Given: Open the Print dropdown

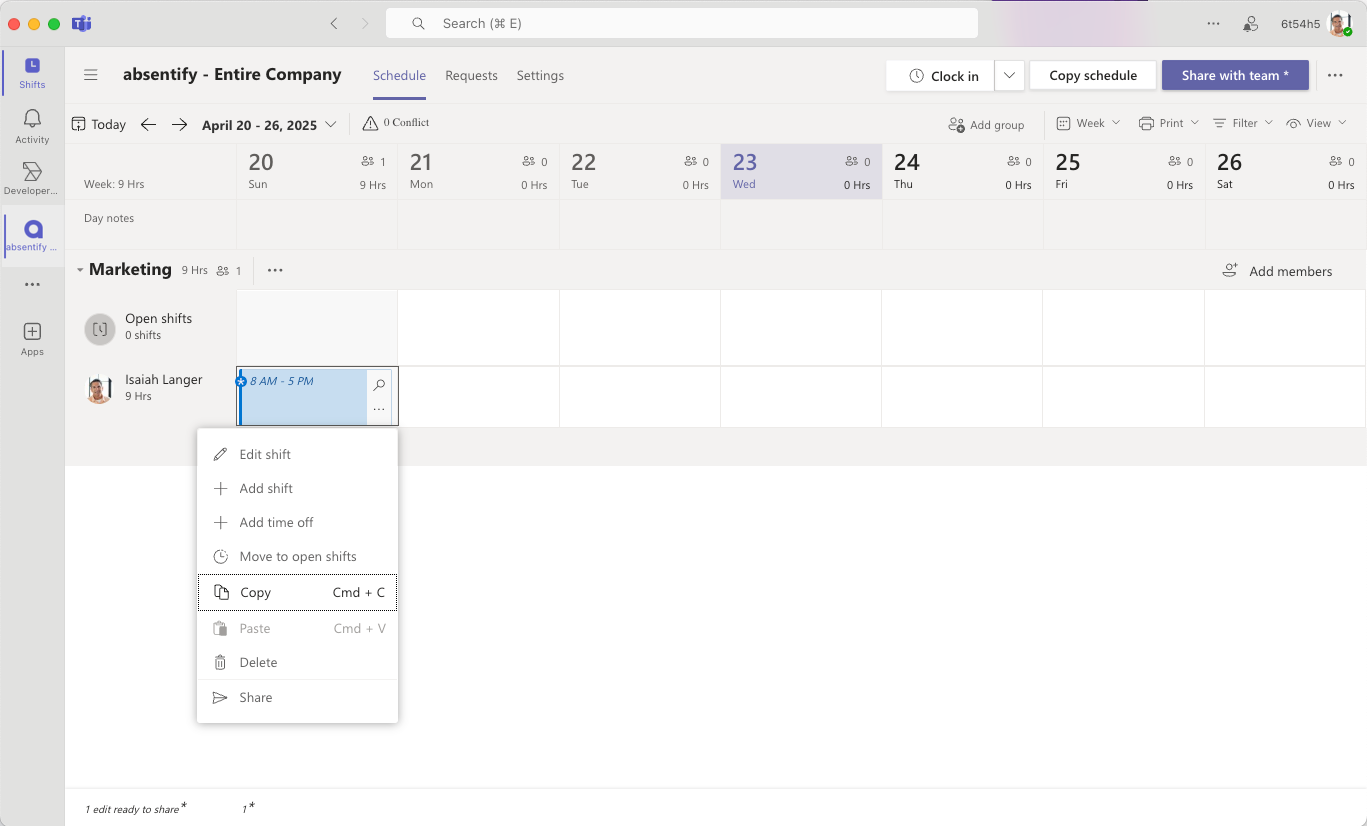Looking at the screenshot, I should click(1169, 123).
